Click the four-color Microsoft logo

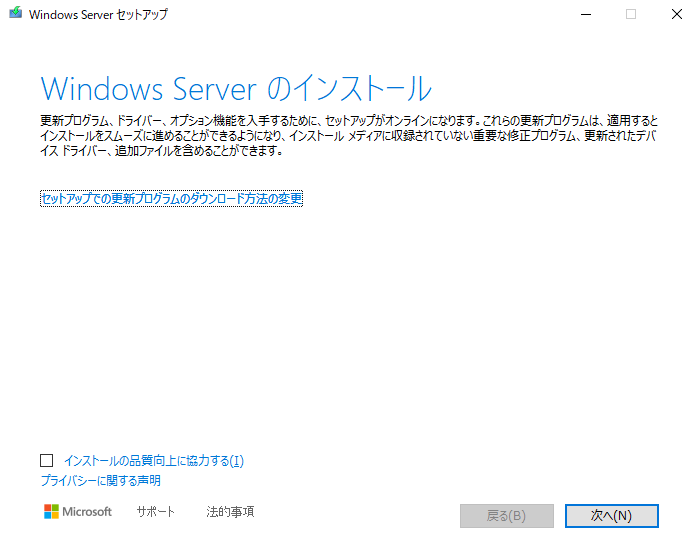[x=52, y=512]
